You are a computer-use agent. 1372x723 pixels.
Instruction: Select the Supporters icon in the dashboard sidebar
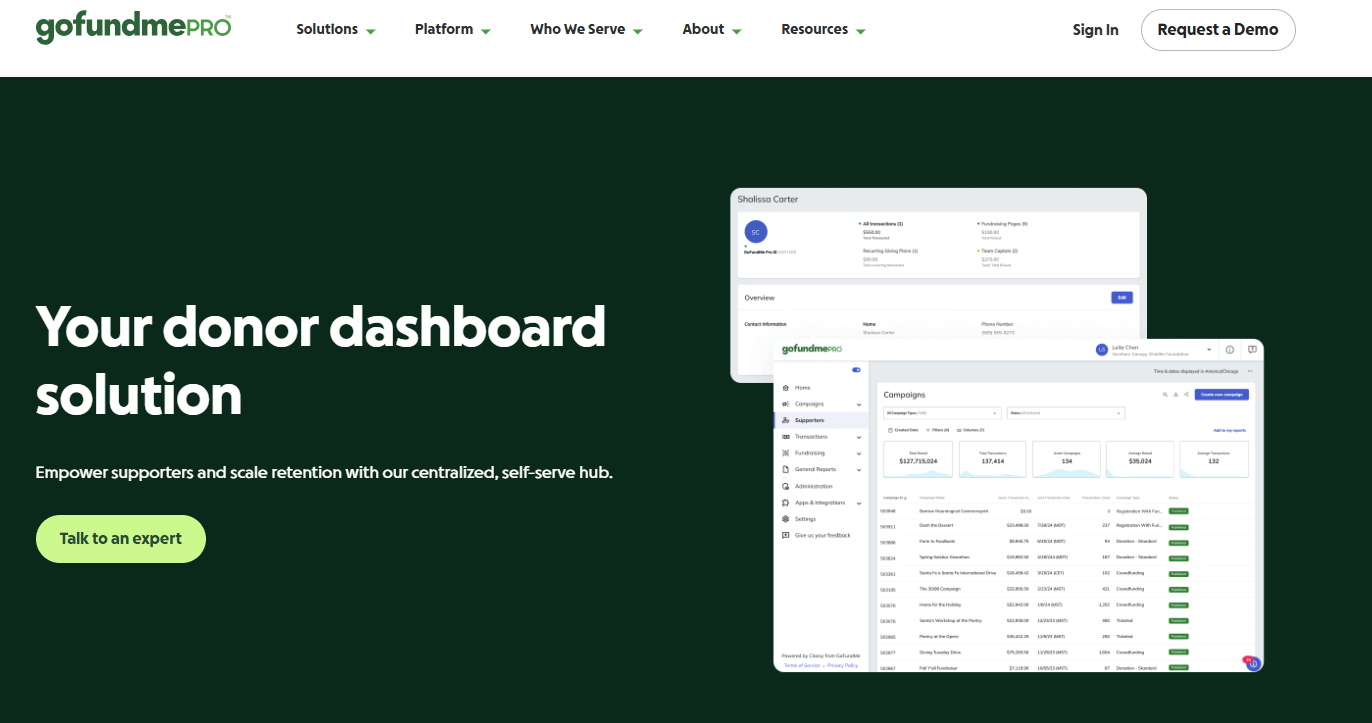coord(786,420)
